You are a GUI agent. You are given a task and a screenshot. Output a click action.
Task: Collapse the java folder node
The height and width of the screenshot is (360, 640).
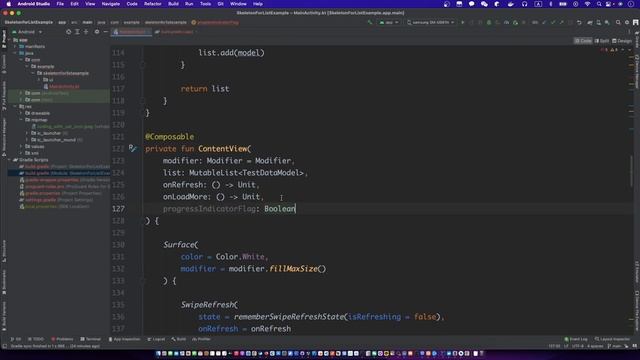tap(16, 53)
